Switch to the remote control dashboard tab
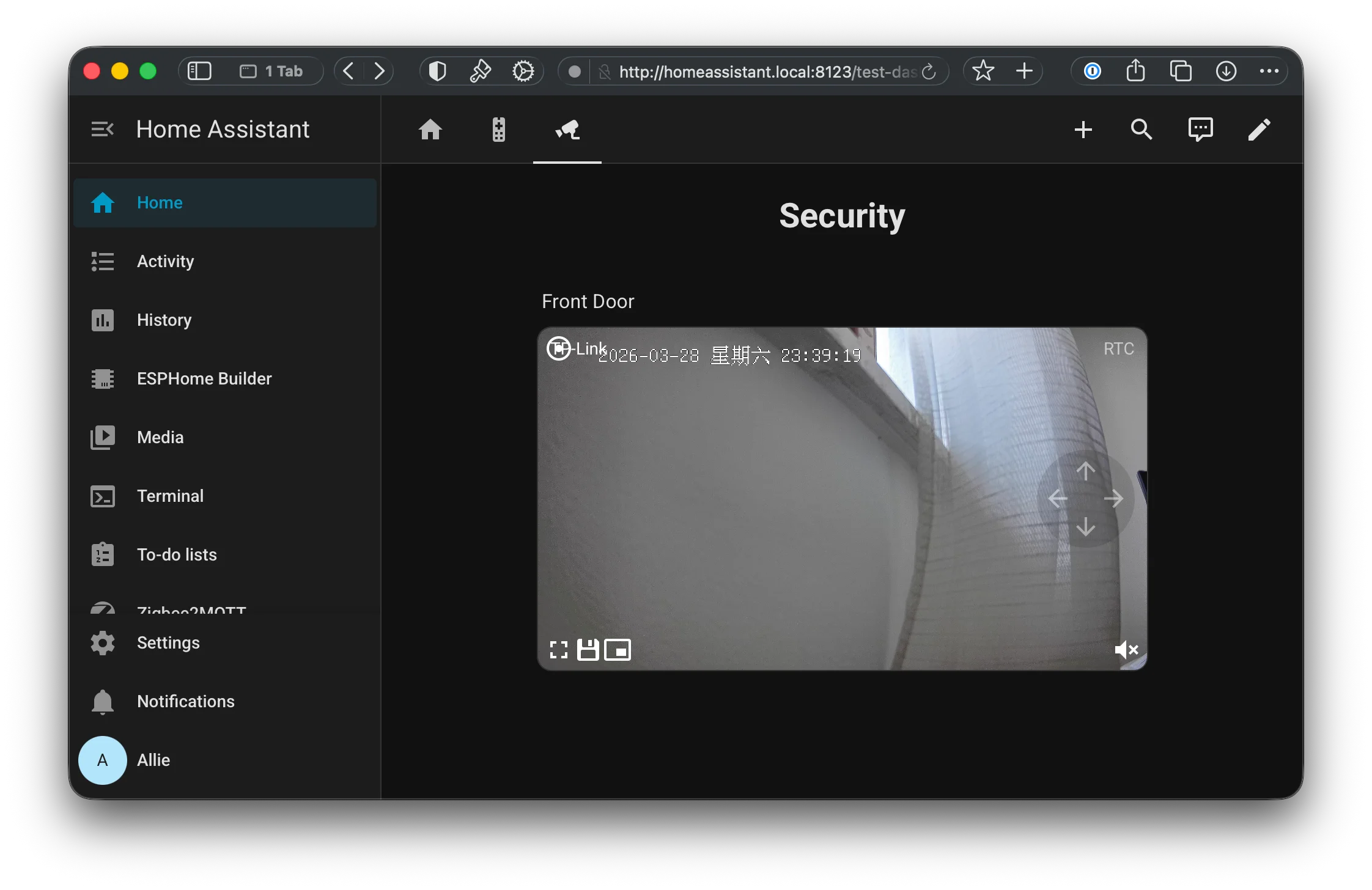This screenshot has height=890, width=1372. [x=499, y=130]
